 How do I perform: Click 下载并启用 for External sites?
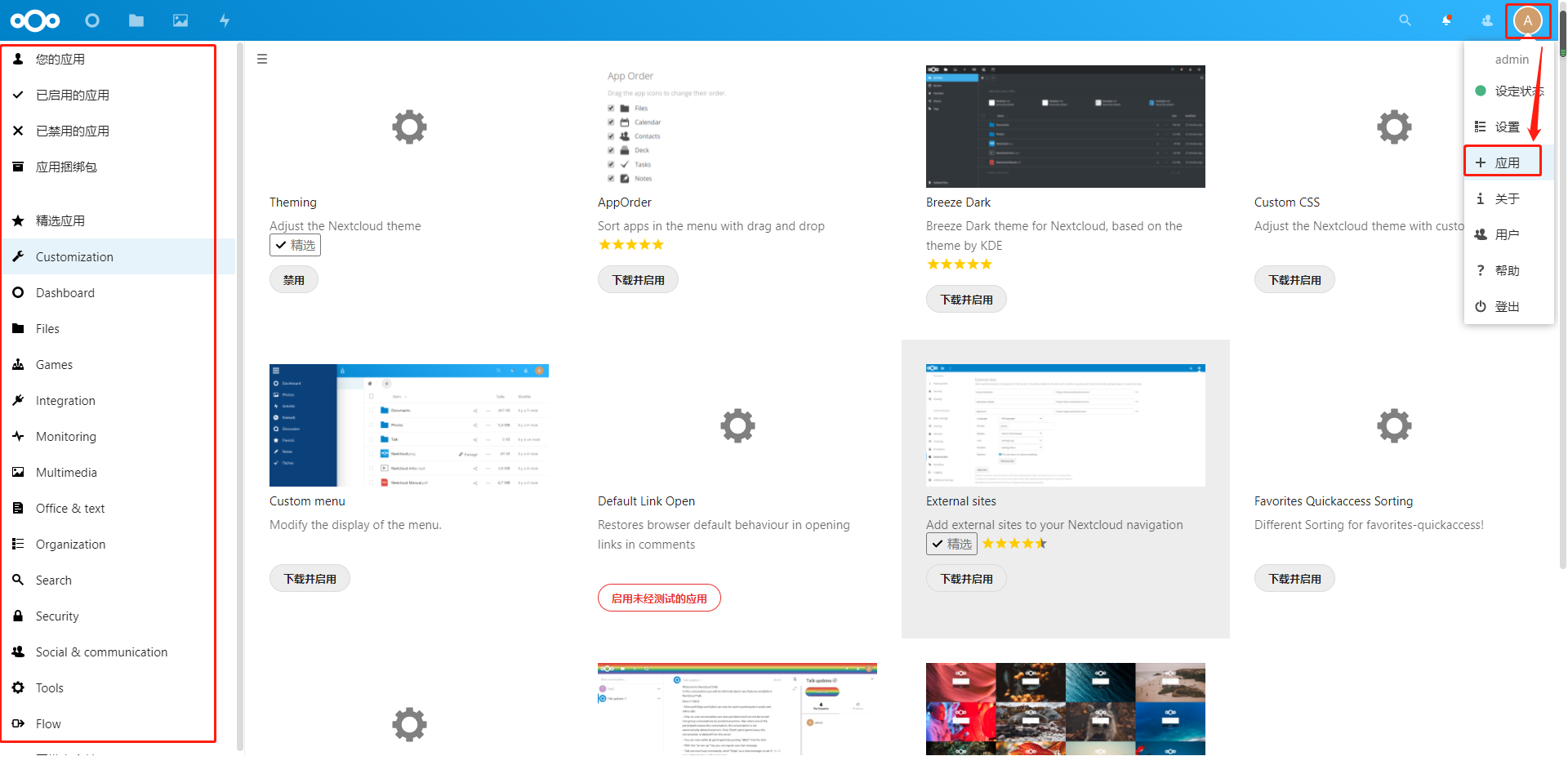(x=966, y=579)
